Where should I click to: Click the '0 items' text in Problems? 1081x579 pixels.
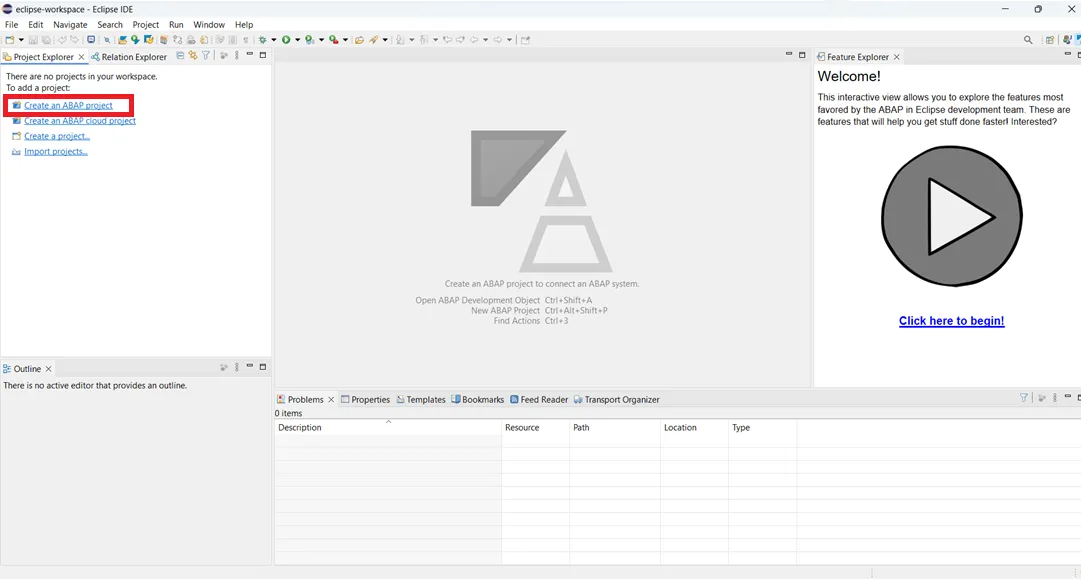pos(288,414)
